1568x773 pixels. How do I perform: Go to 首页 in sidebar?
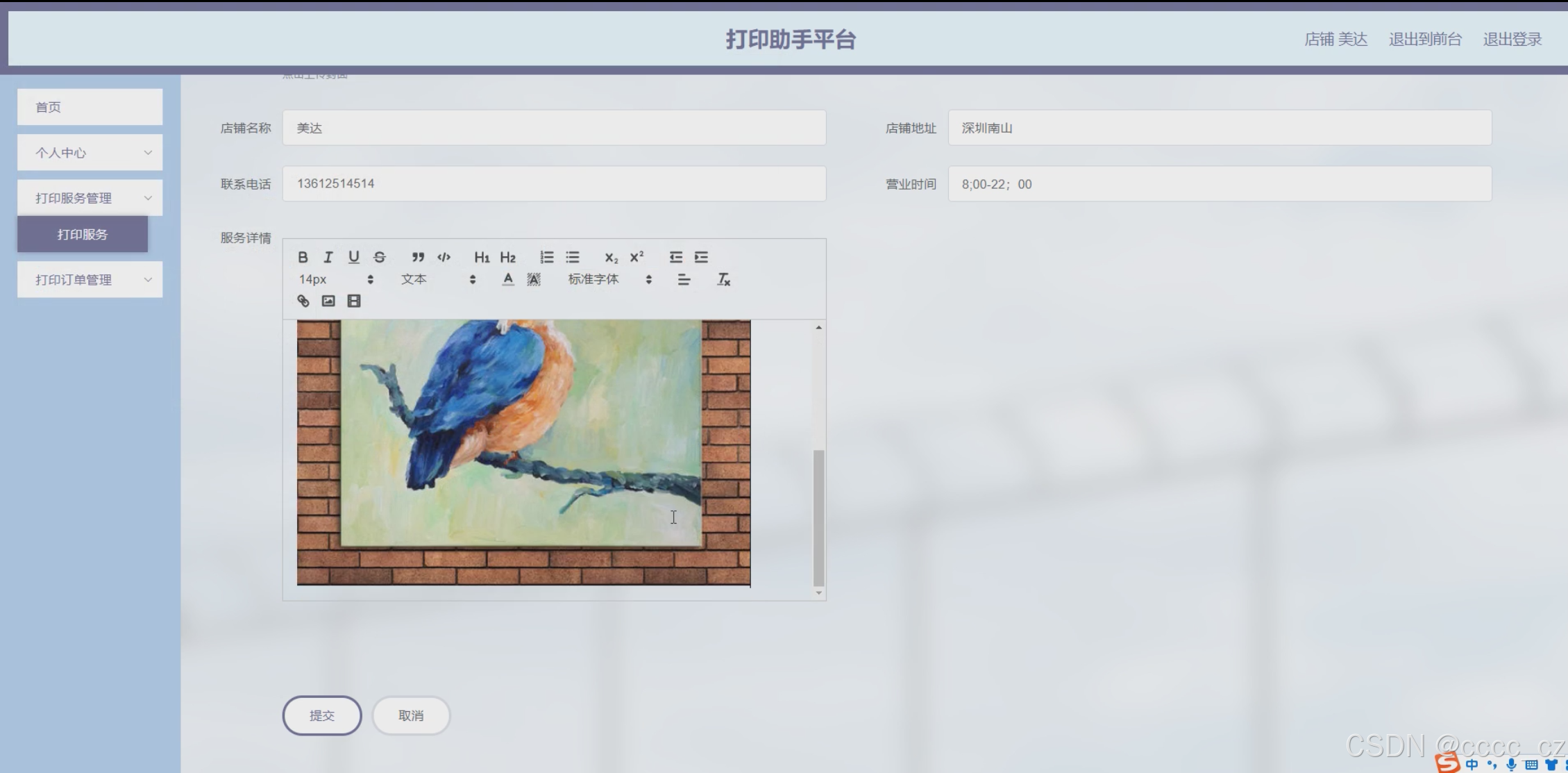click(90, 107)
